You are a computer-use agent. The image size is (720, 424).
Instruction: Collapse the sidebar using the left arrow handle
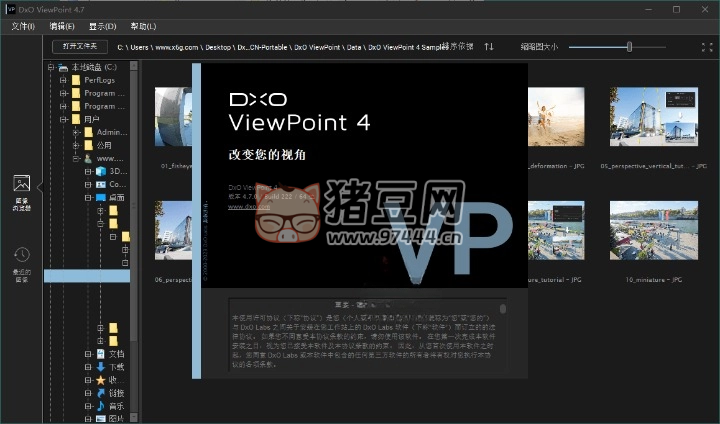pos(40,186)
